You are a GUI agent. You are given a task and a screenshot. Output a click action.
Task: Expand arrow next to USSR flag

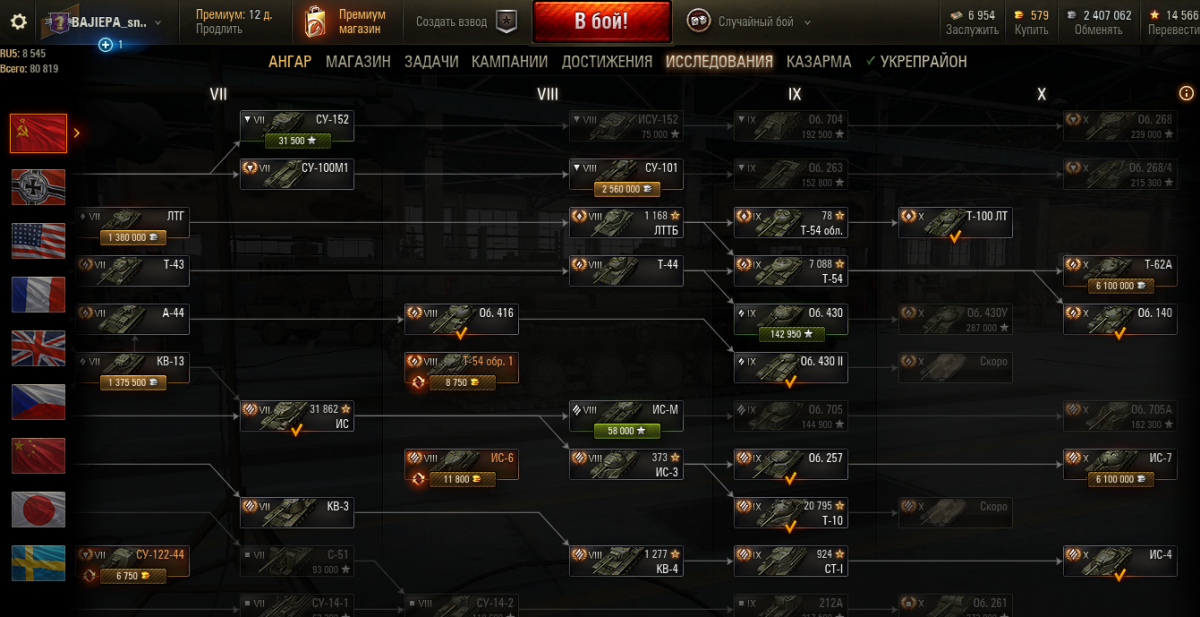point(77,132)
